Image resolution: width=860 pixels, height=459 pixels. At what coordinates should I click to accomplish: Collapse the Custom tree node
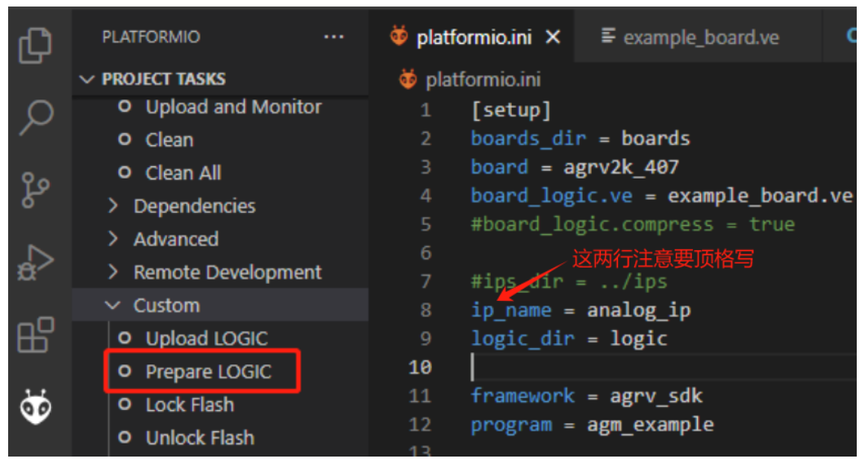(113, 305)
